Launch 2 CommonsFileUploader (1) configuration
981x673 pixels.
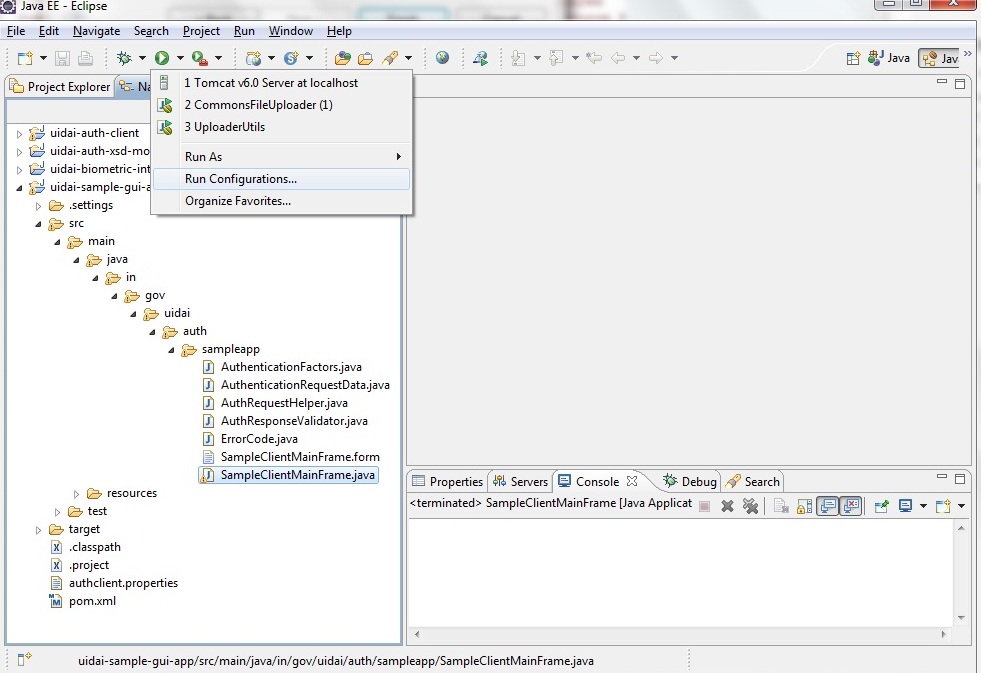282,105
